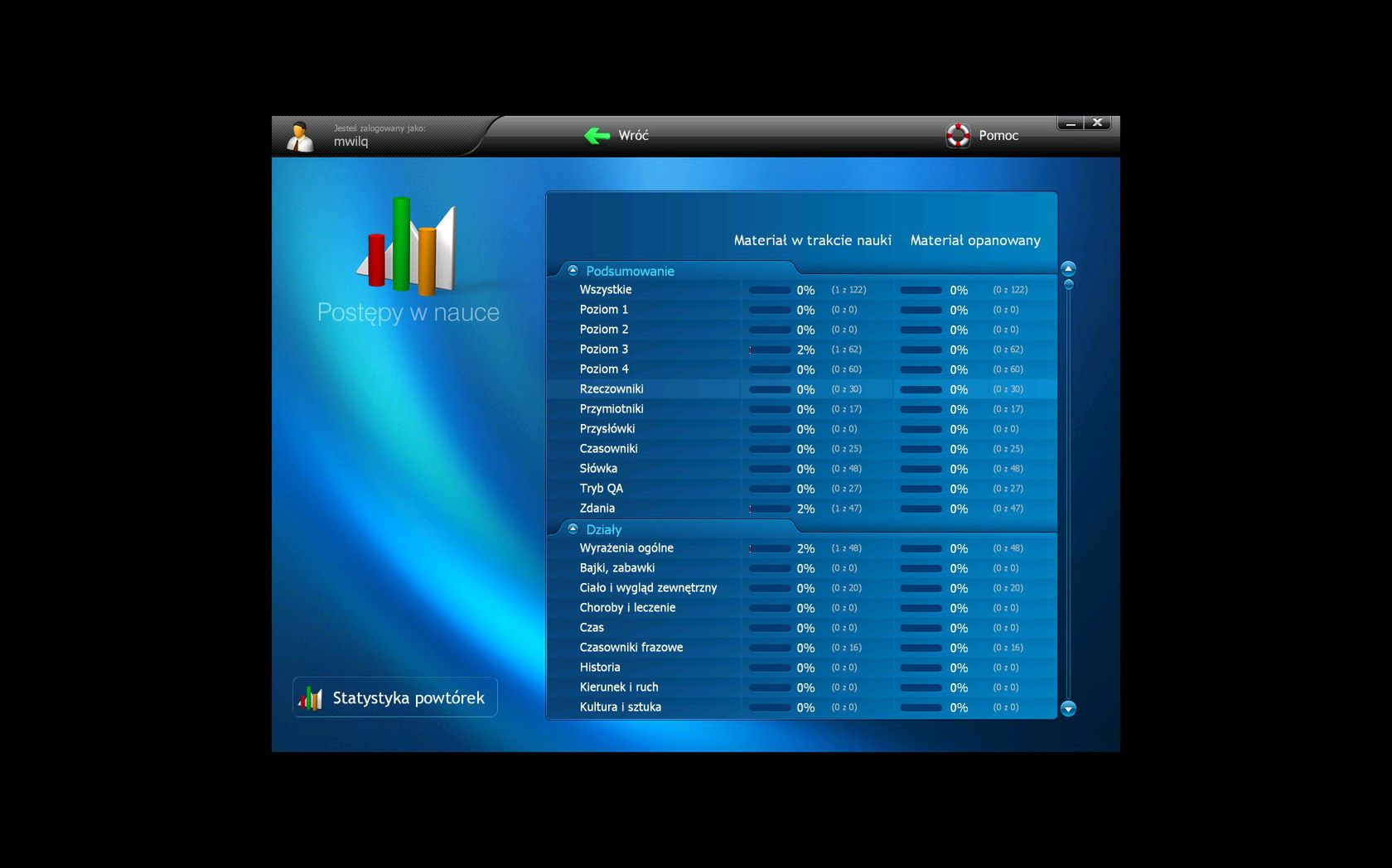The height and width of the screenshot is (868, 1392).
Task: Click the scroll down arrow of the list
Action: (x=1068, y=708)
